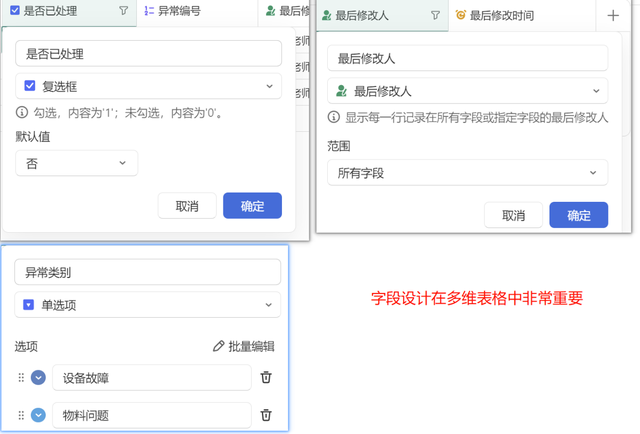The height and width of the screenshot is (434, 640).
Task: Click the 最后修改时间 clock icon
Action: click(460, 15)
